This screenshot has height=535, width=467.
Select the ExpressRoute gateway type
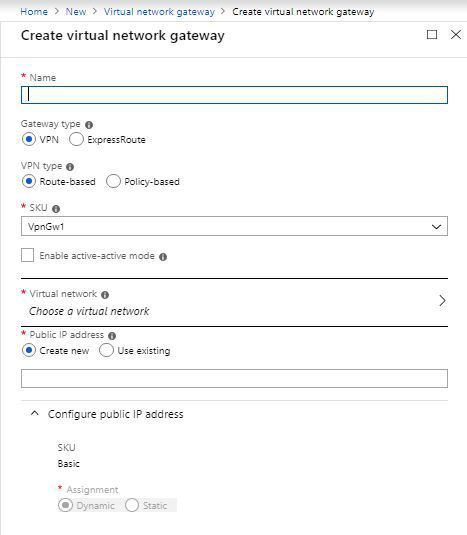pyautogui.click(x=76, y=139)
